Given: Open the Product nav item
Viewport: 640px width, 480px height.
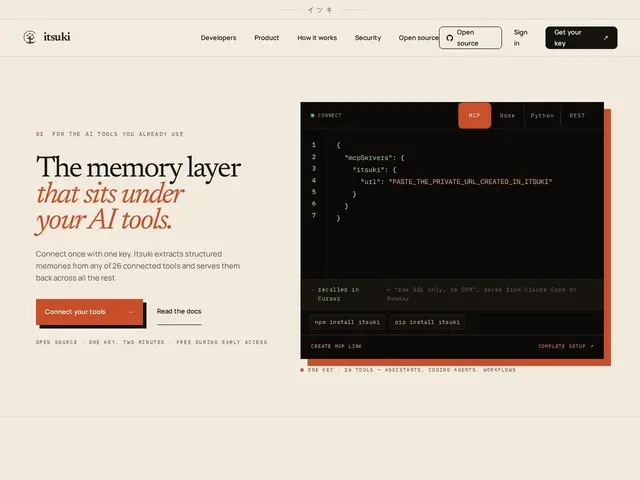Looking at the screenshot, I should [267, 38].
